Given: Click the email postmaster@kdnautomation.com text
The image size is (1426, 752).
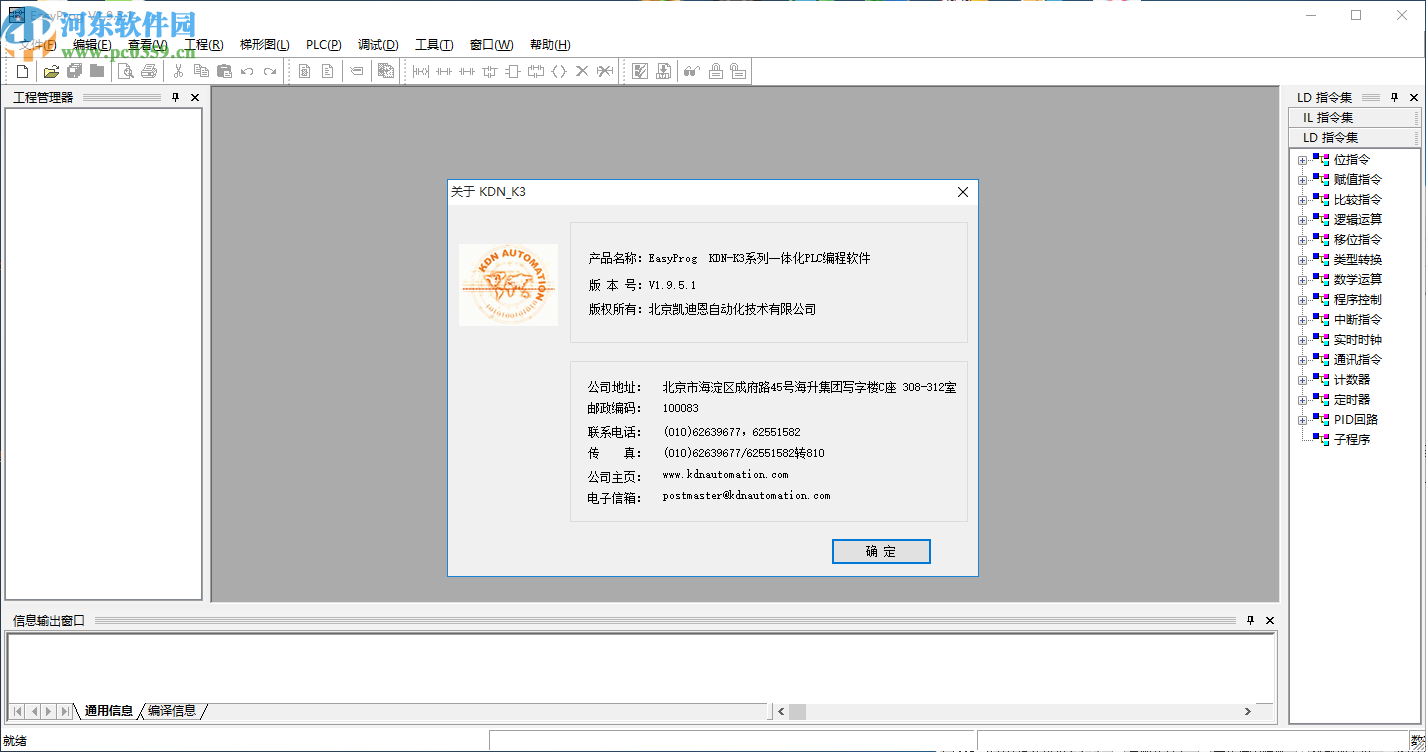Looking at the screenshot, I should 746,495.
